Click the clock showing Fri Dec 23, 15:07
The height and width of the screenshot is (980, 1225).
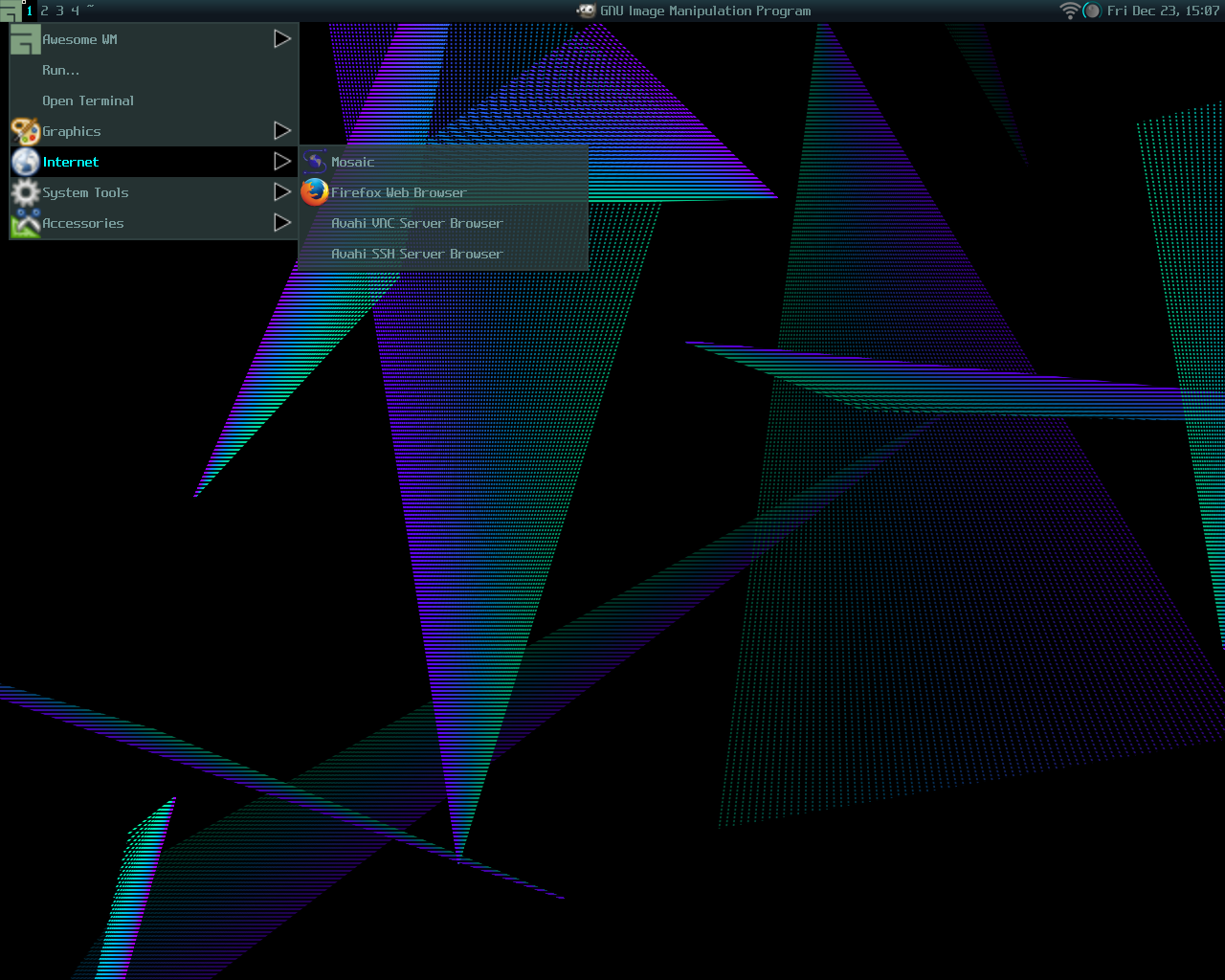pos(1163,11)
